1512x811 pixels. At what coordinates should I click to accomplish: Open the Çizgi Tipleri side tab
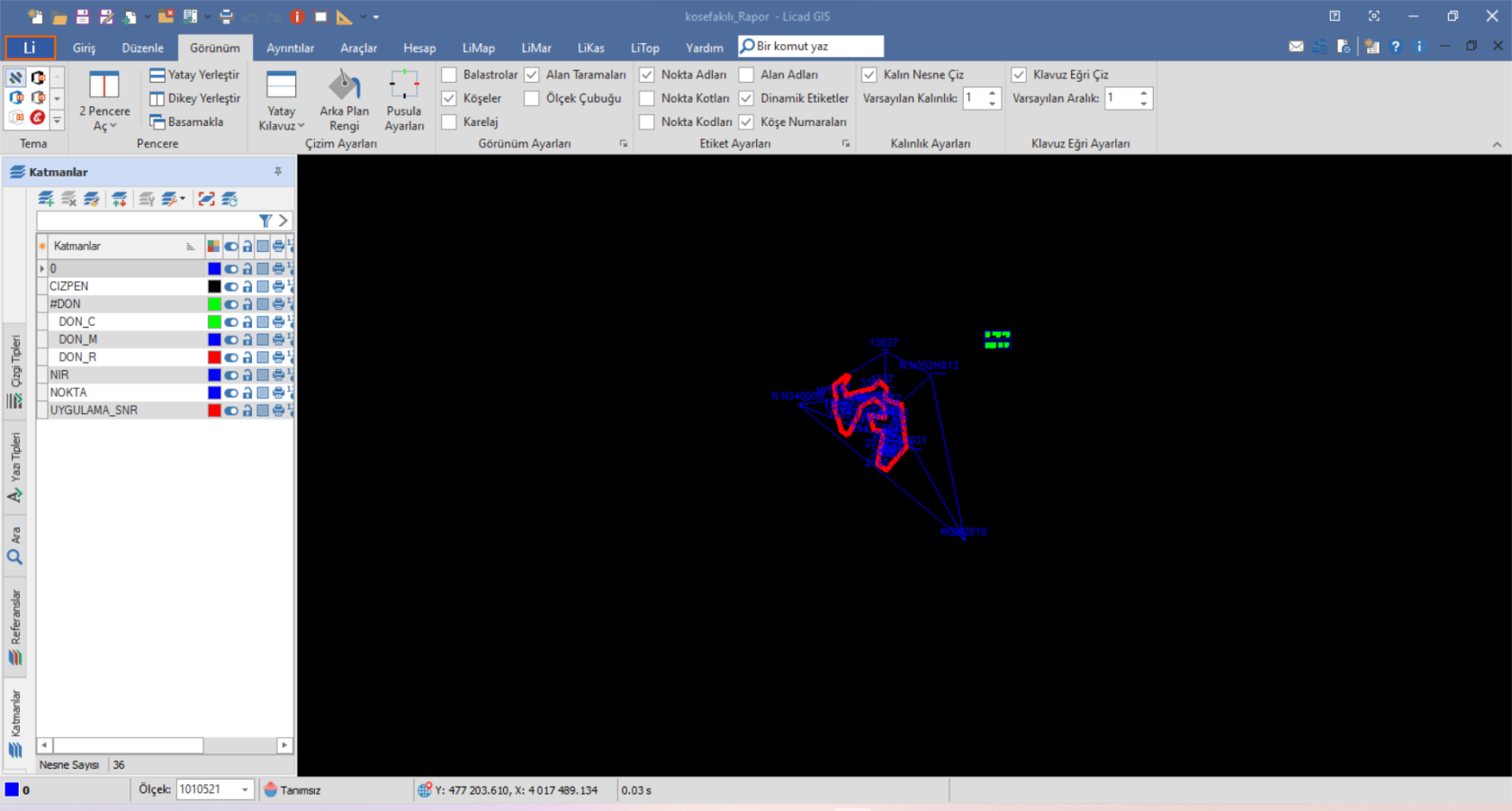click(15, 370)
